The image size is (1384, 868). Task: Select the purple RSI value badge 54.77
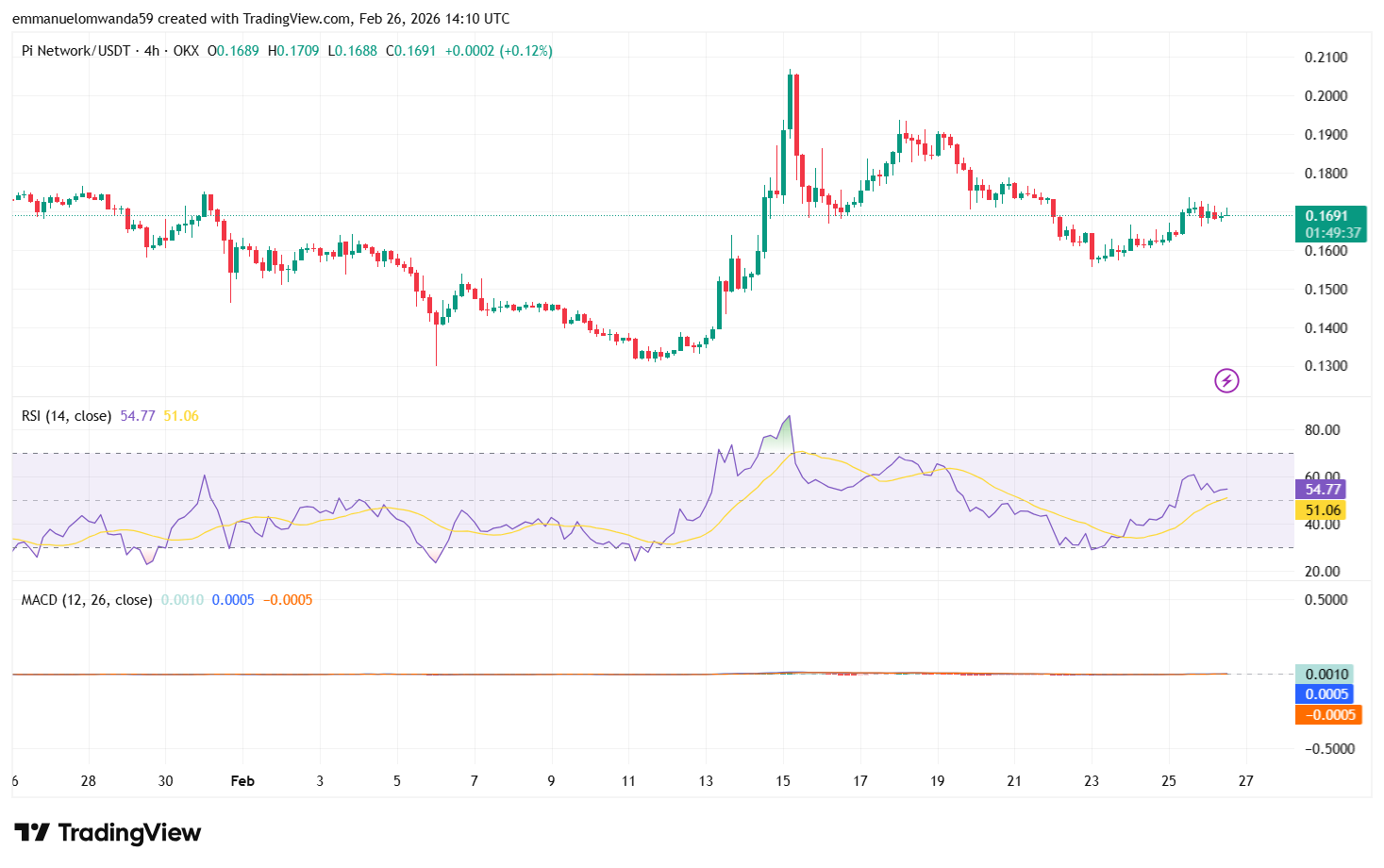[1324, 490]
